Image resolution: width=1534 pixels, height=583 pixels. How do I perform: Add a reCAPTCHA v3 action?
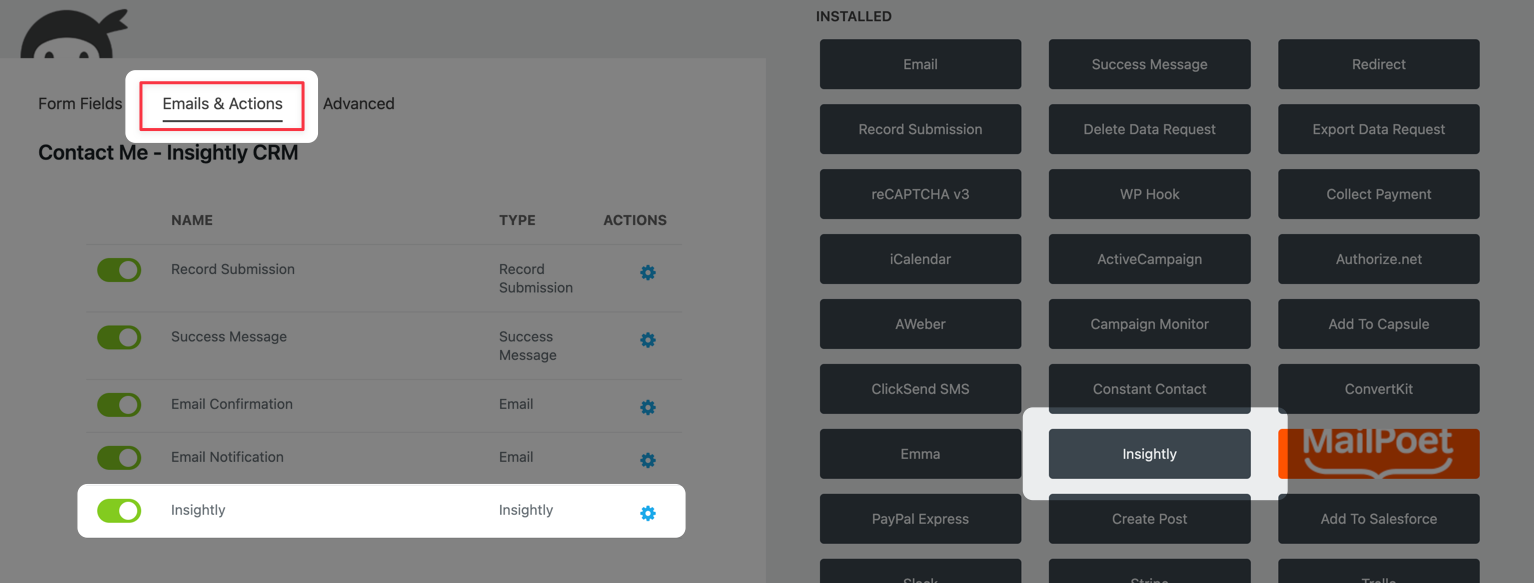point(920,194)
